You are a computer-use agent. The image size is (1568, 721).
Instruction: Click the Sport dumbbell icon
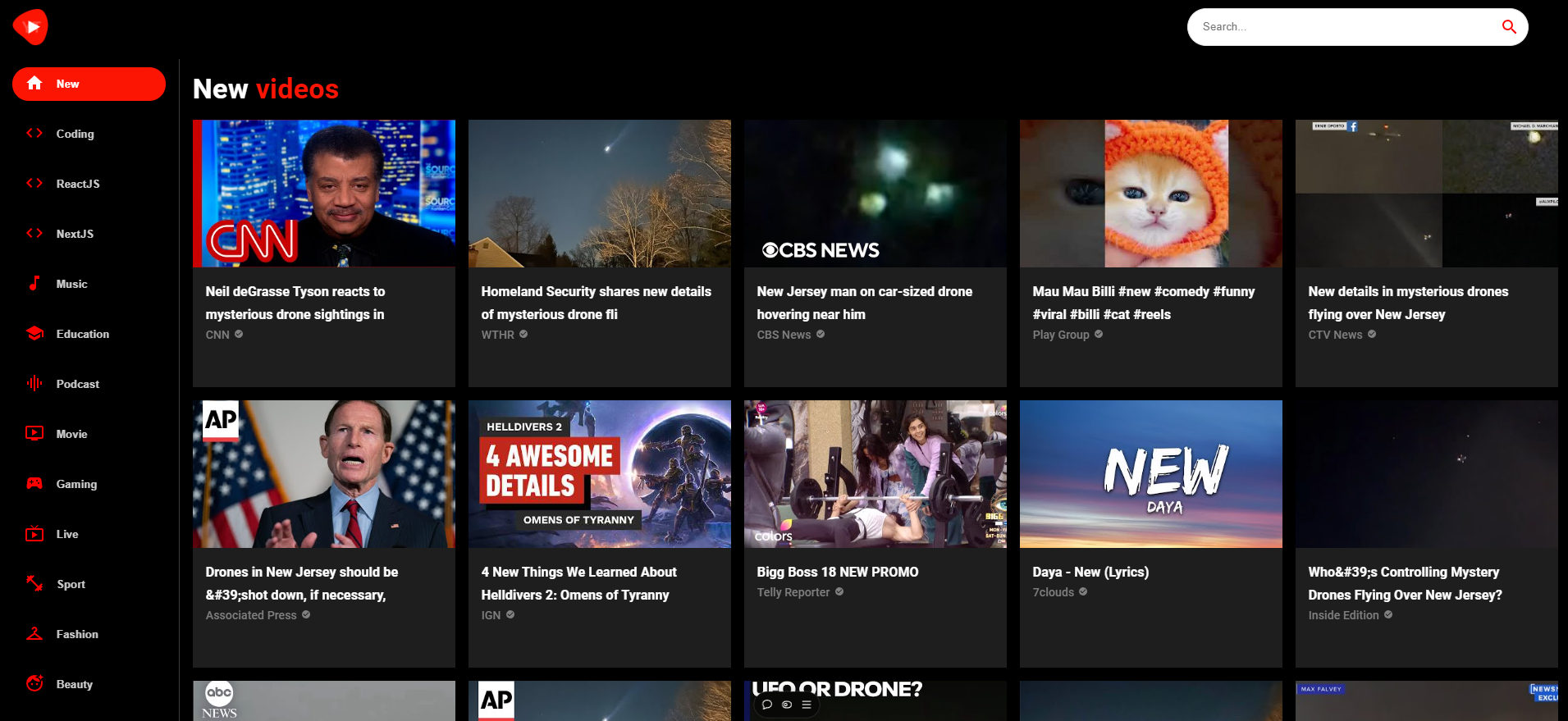[x=34, y=584]
